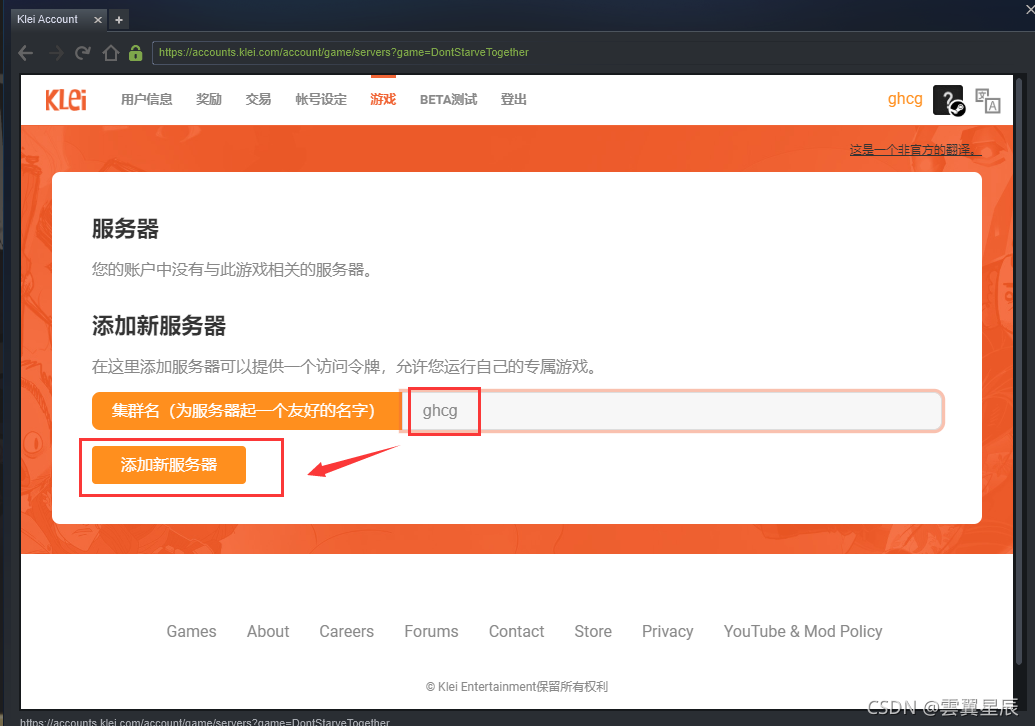Click the sentence starting 在这里添加服务器
The height and width of the screenshot is (726, 1035).
[x=344, y=366]
